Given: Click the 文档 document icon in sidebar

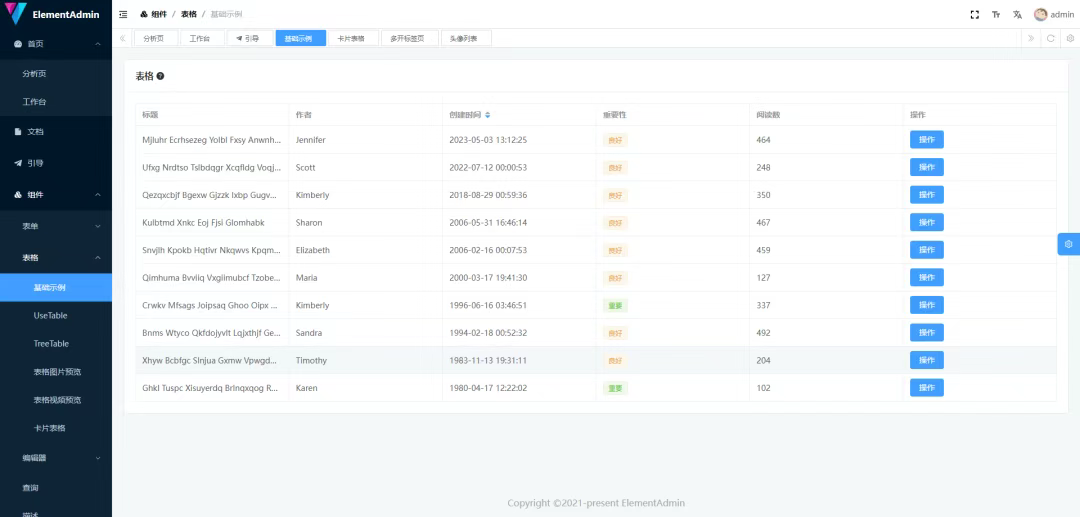Looking at the screenshot, I should [x=18, y=131].
